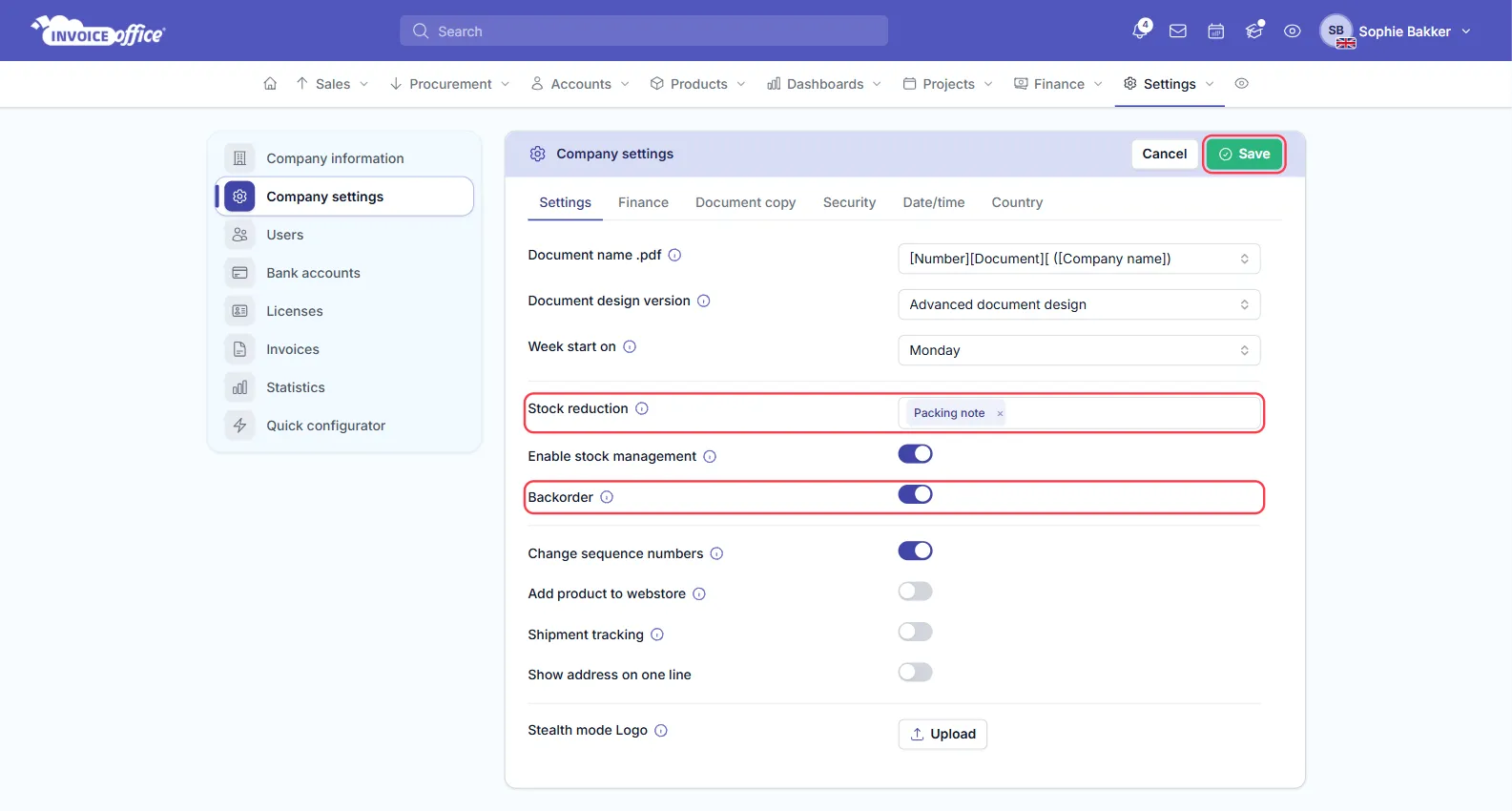The width and height of the screenshot is (1512, 811).
Task: Switch to the Country tab
Action: 1017,202
